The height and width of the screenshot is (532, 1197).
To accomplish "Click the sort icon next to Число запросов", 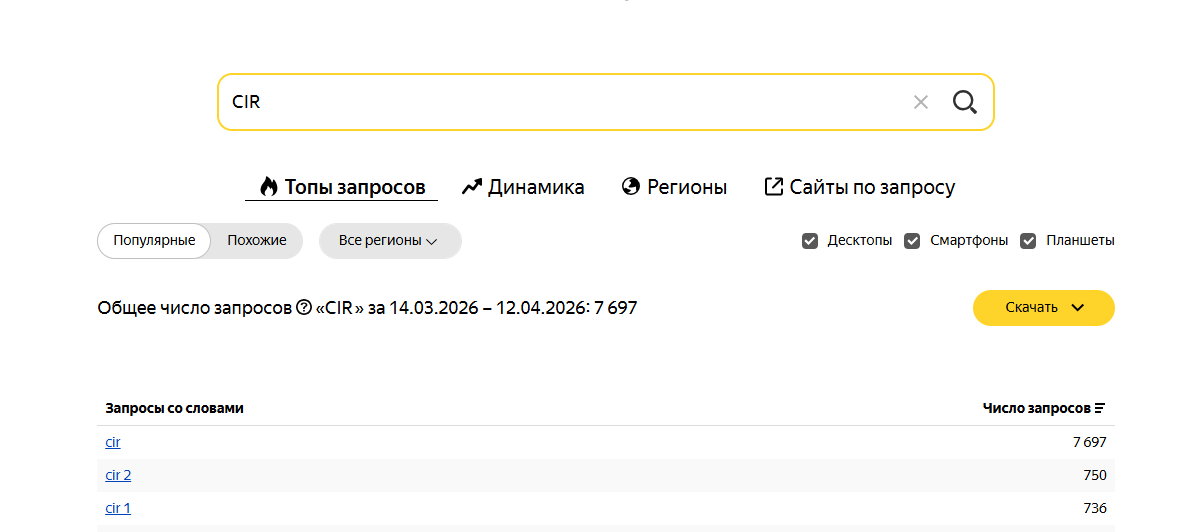I will (x=1099, y=408).
